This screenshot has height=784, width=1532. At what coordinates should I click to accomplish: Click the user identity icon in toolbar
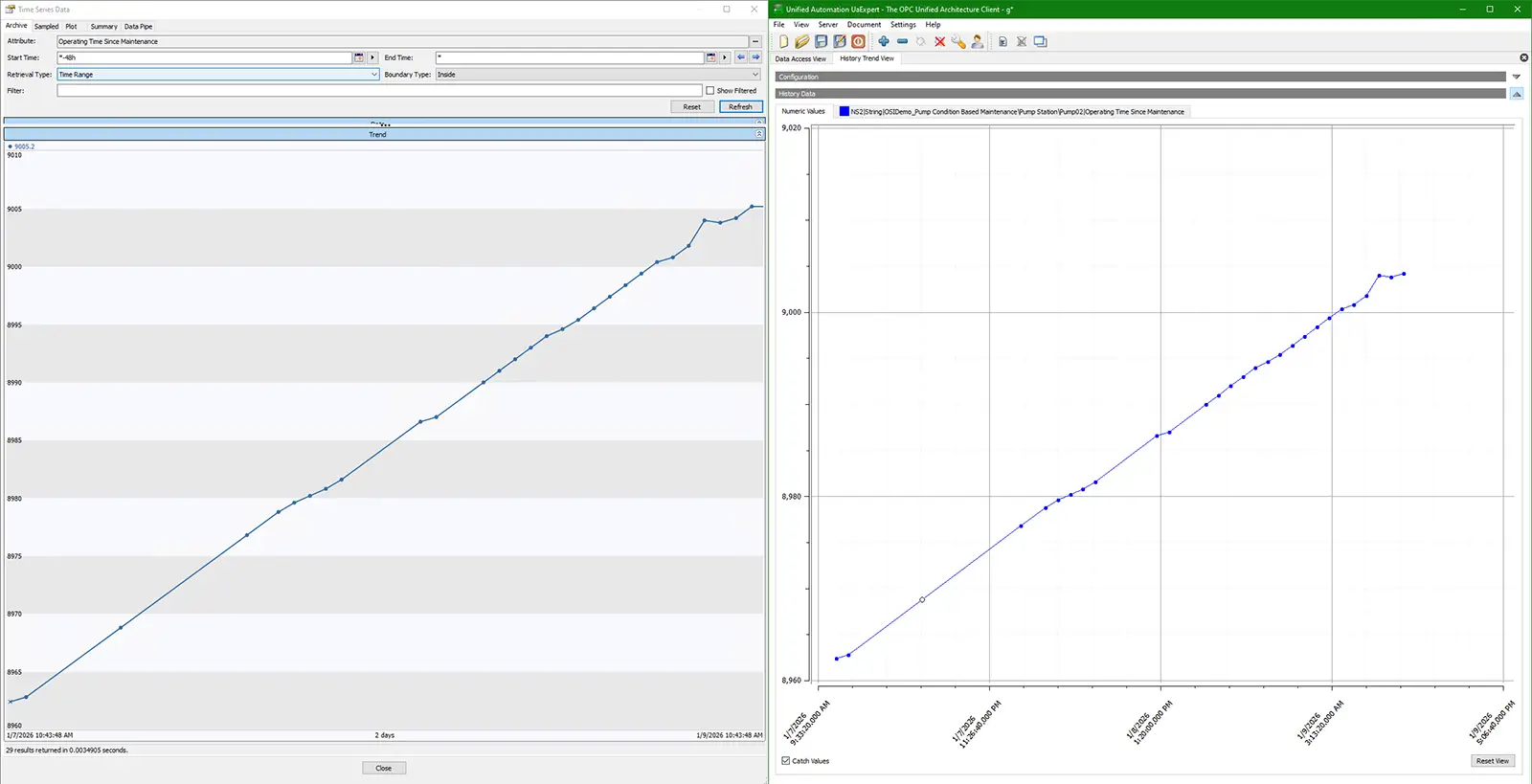coord(977,41)
